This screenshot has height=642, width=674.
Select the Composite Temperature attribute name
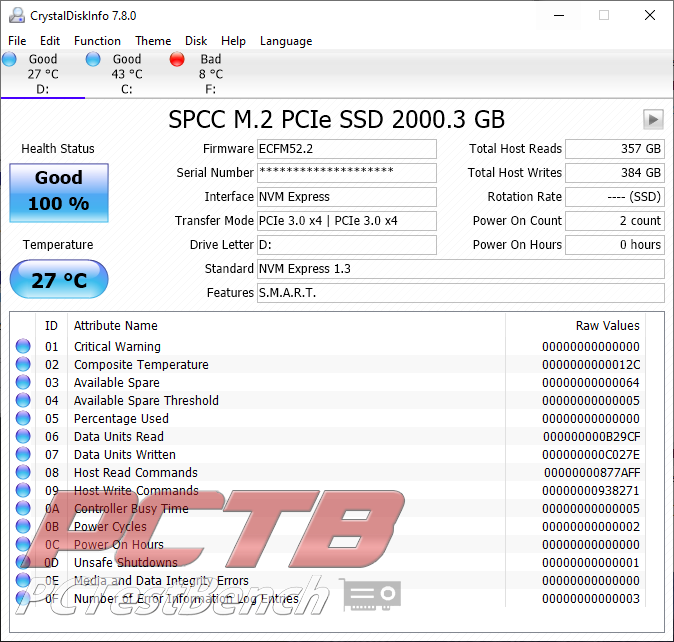pyautogui.click(x=141, y=364)
